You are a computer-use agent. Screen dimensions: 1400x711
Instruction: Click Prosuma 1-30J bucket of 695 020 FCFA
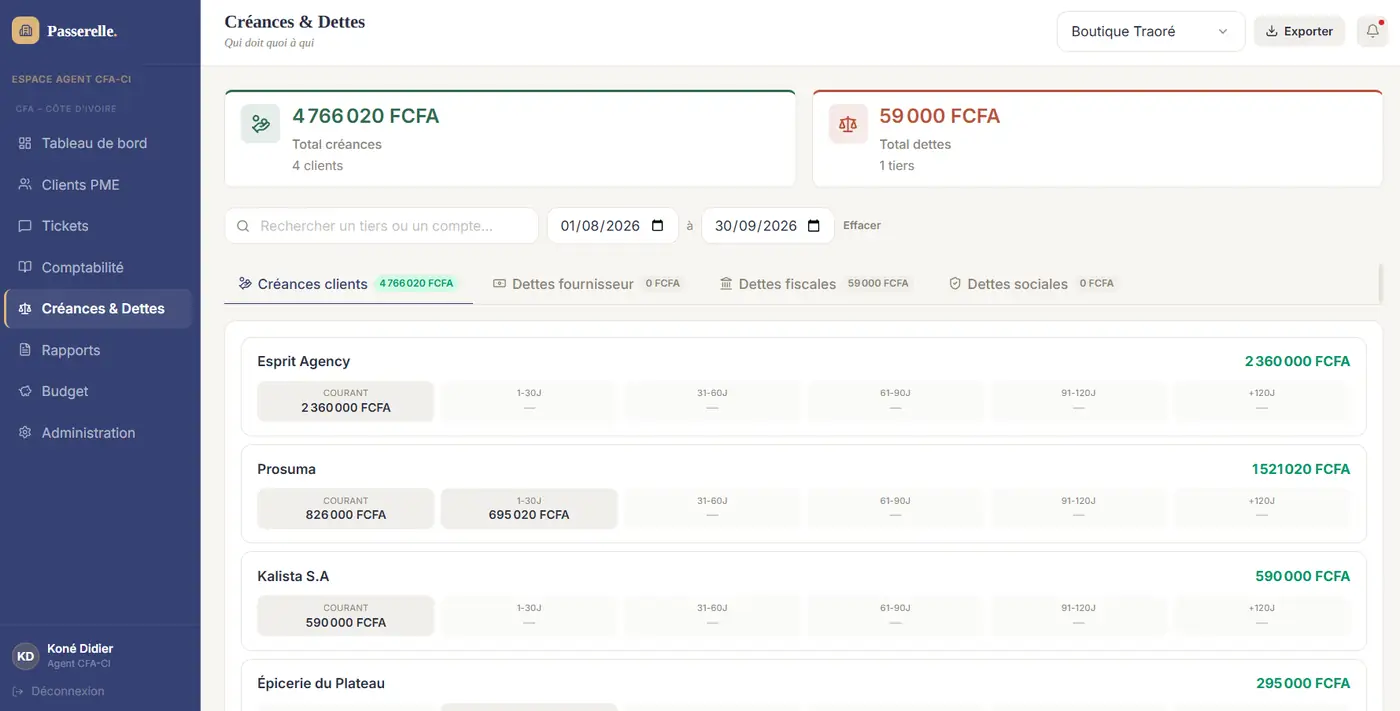point(529,508)
